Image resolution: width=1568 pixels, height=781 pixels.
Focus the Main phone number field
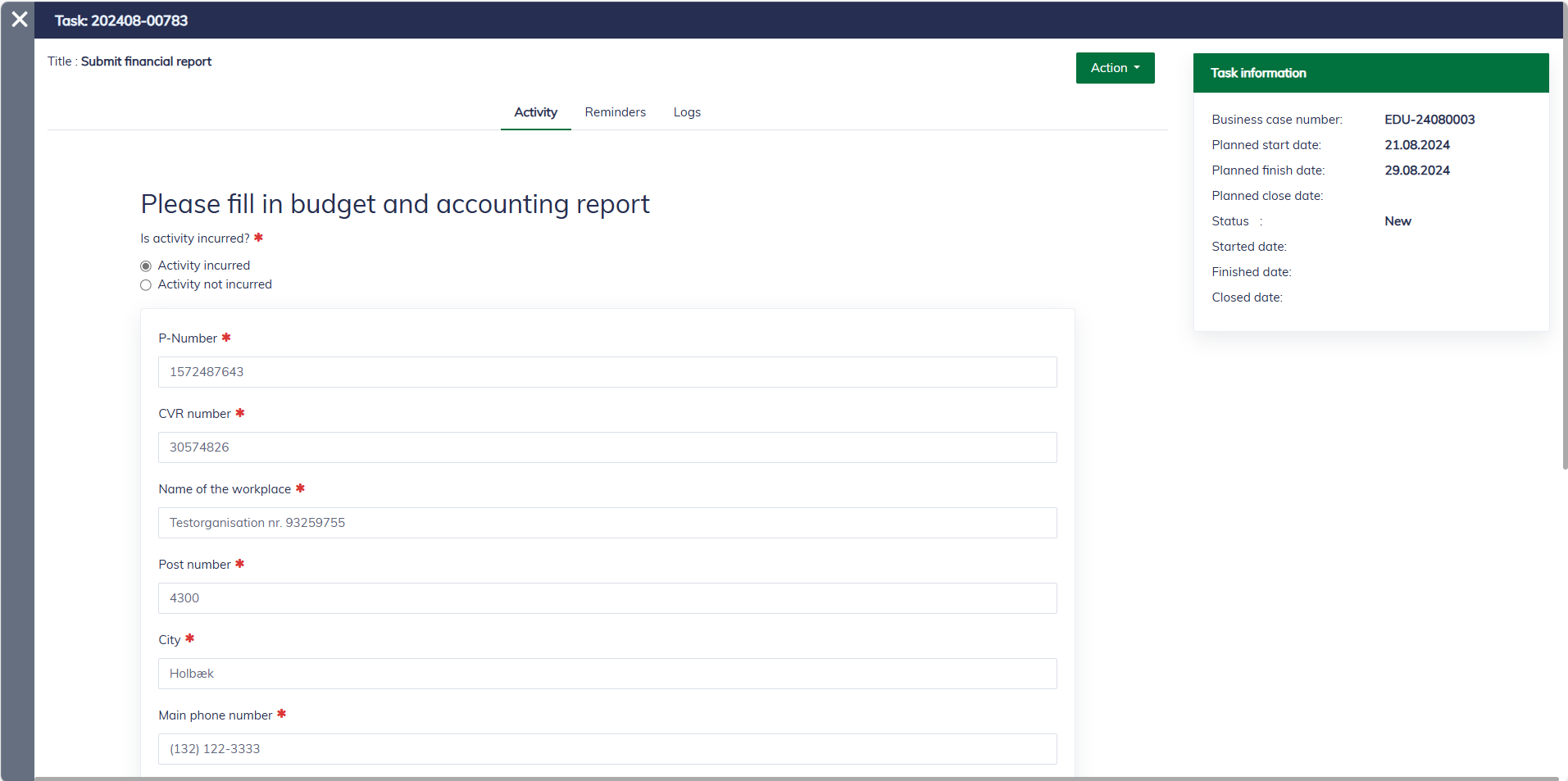pos(607,749)
